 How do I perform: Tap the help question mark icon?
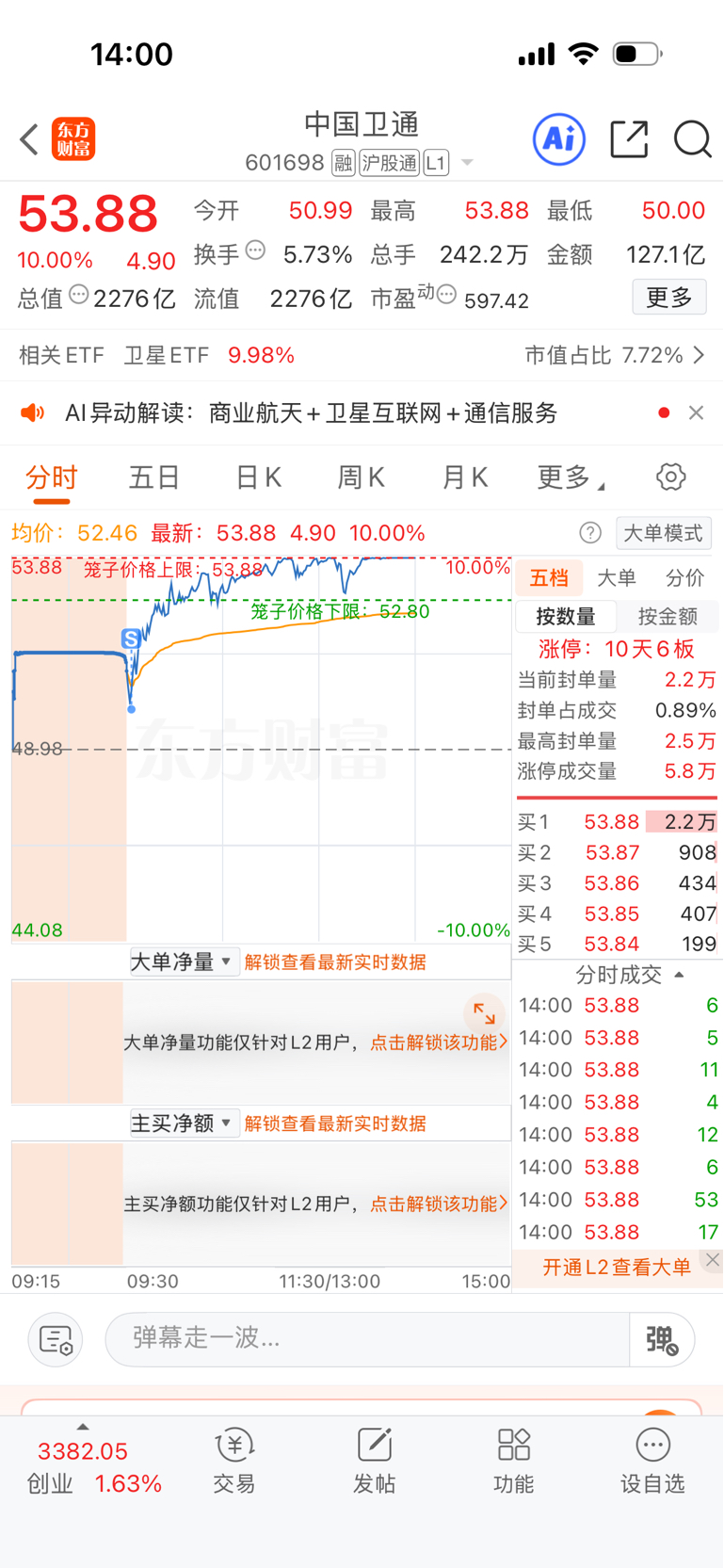point(590,533)
